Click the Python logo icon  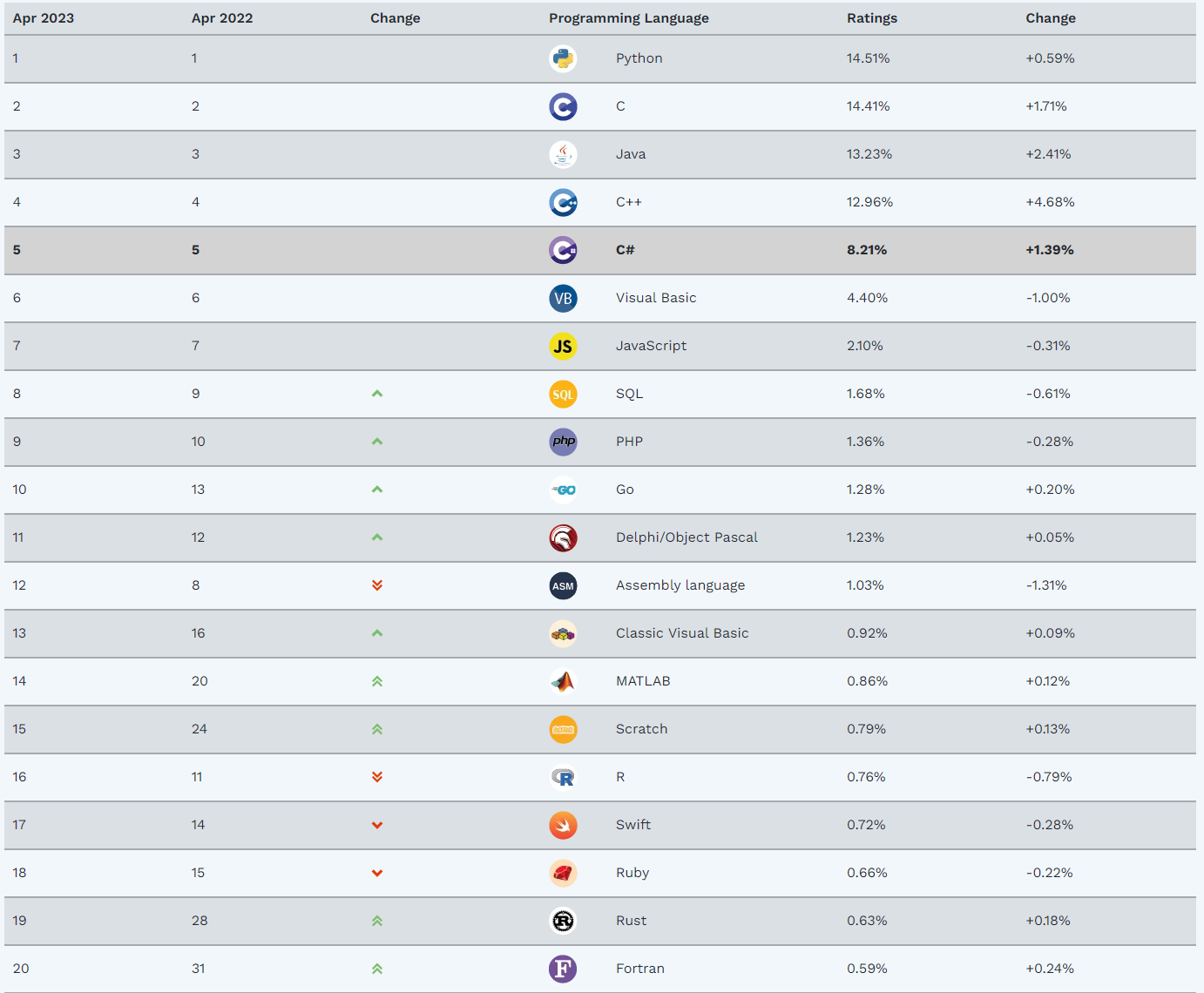pos(563,58)
